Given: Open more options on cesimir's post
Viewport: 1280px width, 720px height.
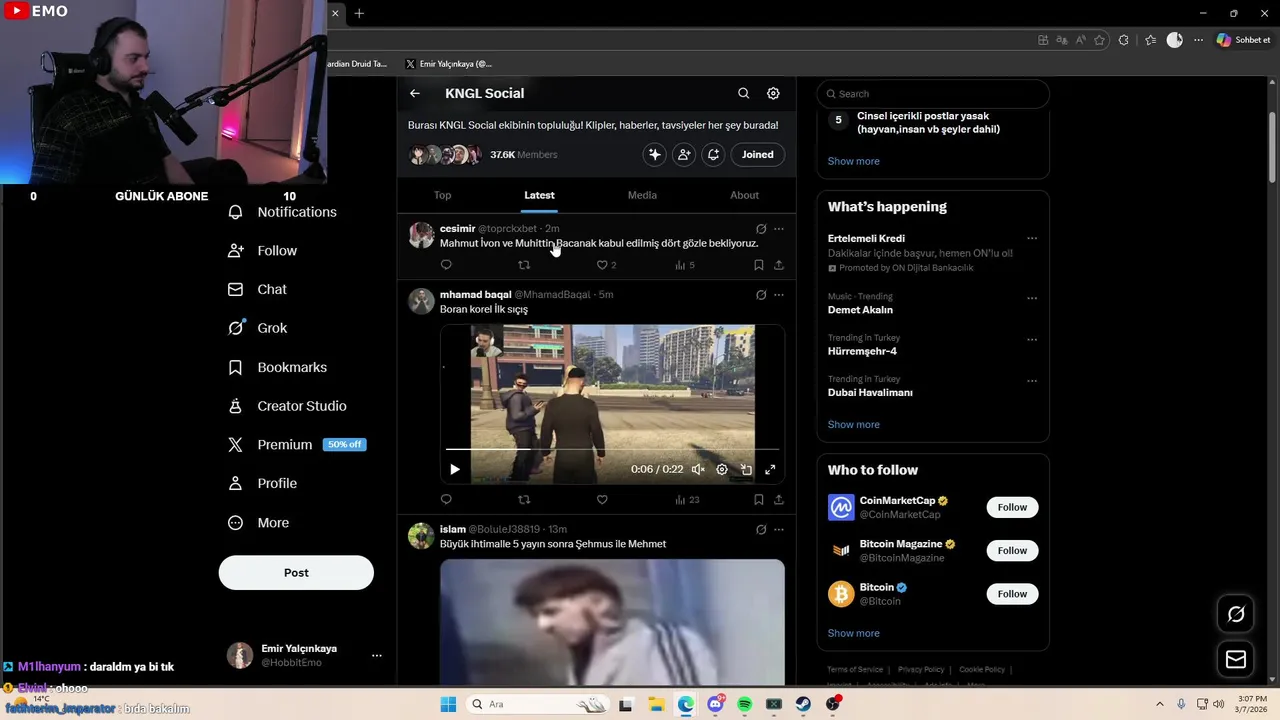Looking at the screenshot, I should 779,229.
